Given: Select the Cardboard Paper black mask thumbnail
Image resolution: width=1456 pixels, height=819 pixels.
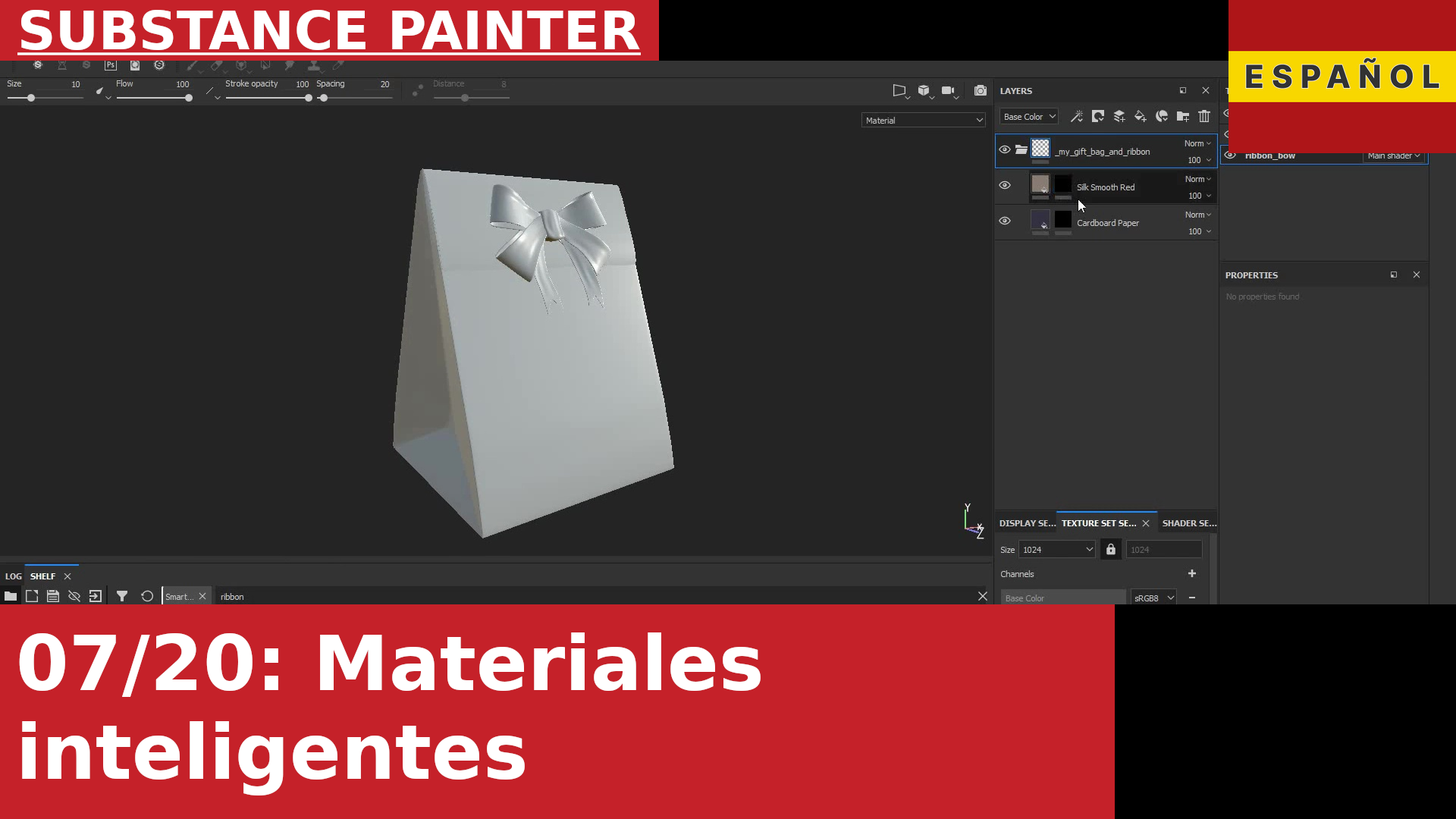Looking at the screenshot, I should [1063, 219].
